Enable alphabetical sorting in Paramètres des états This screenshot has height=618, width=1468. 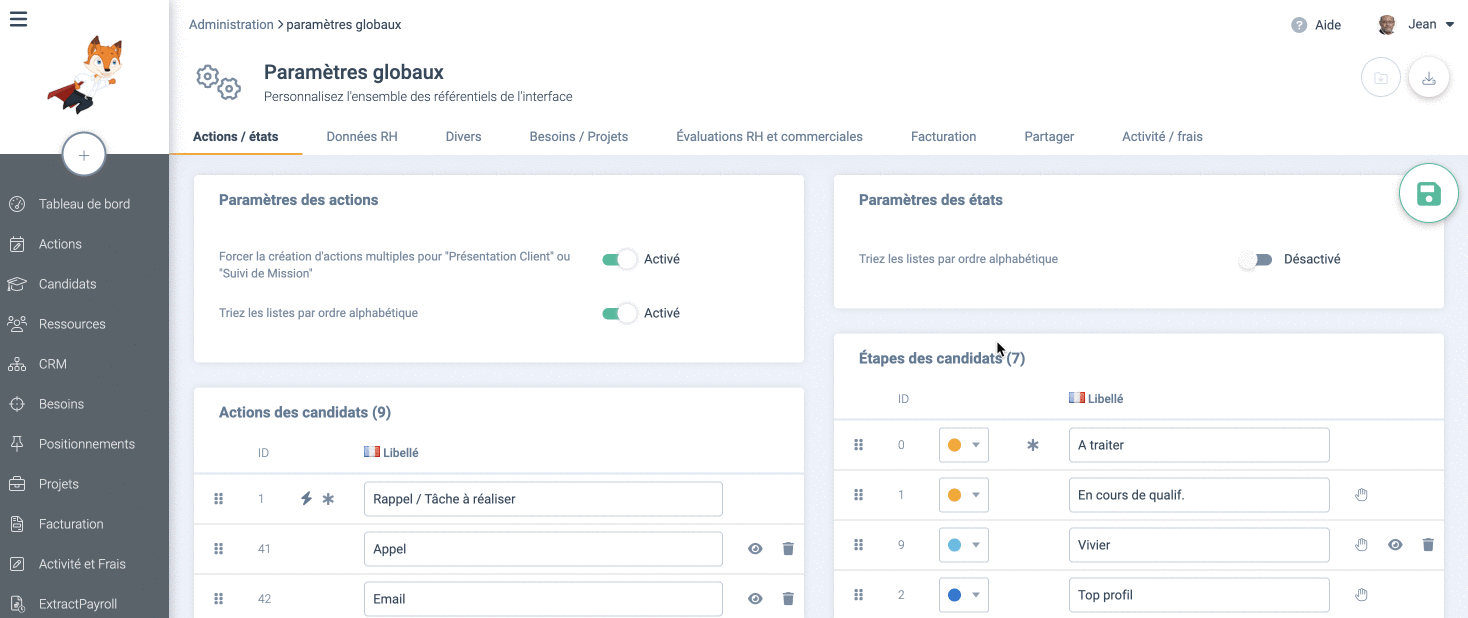click(1256, 259)
